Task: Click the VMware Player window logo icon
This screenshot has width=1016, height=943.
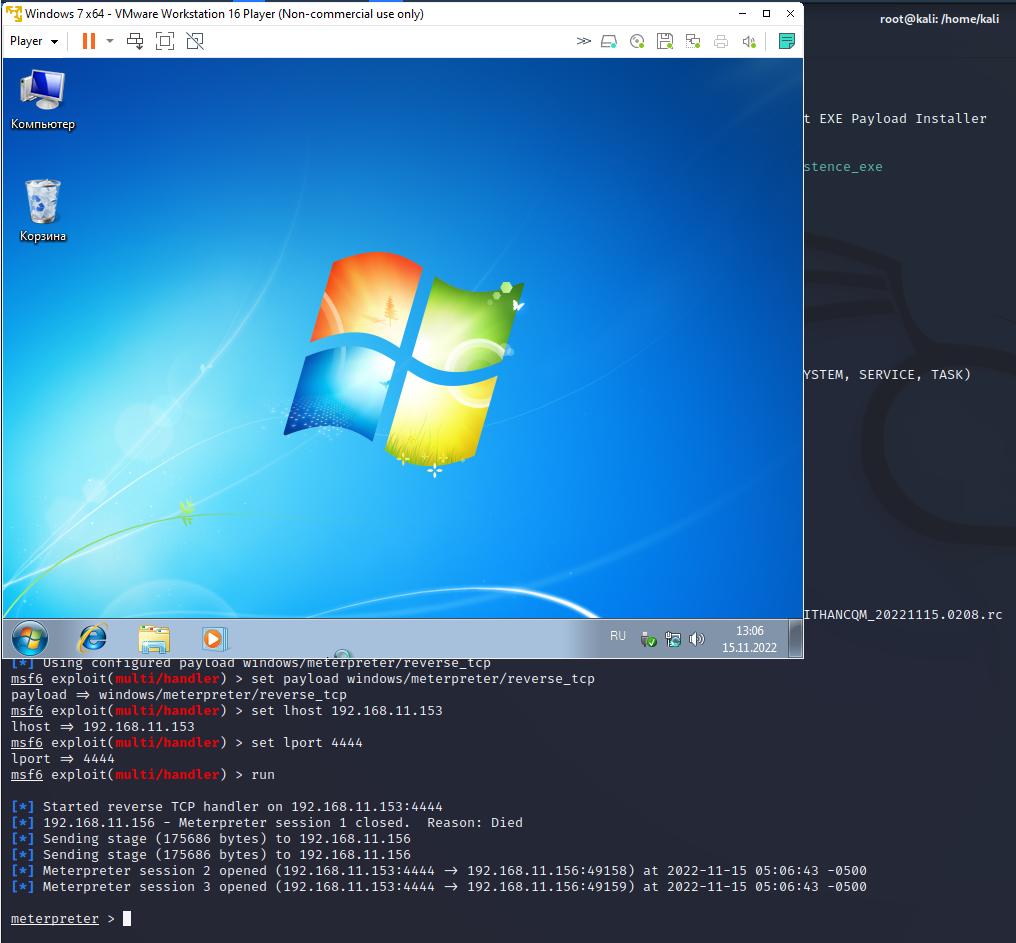Action: 14,14
